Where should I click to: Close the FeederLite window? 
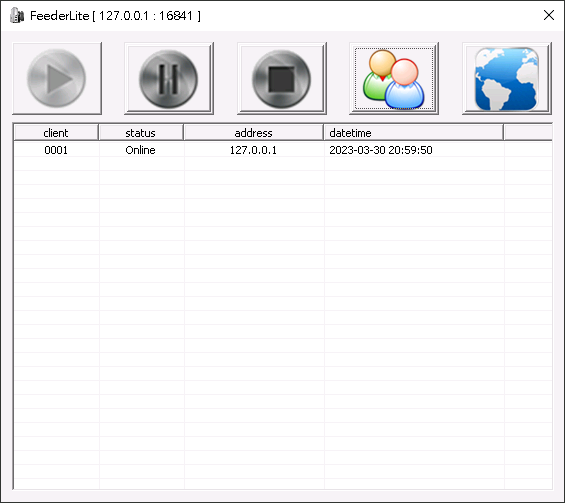tap(549, 15)
